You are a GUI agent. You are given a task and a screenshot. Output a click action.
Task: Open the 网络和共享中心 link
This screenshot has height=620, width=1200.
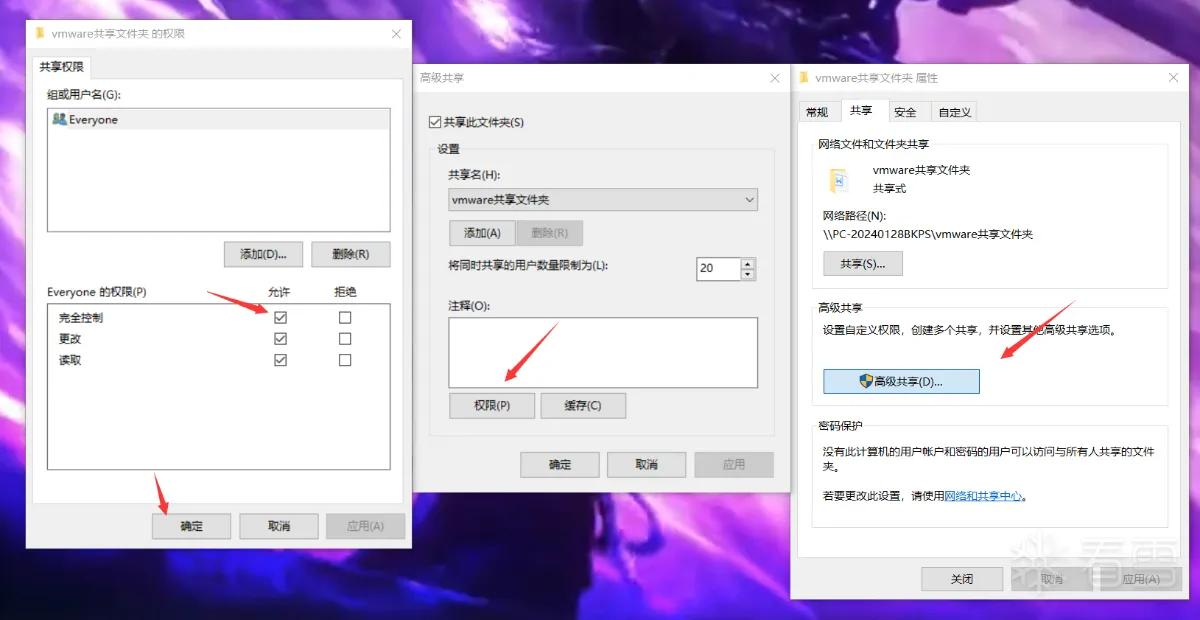[984, 495]
